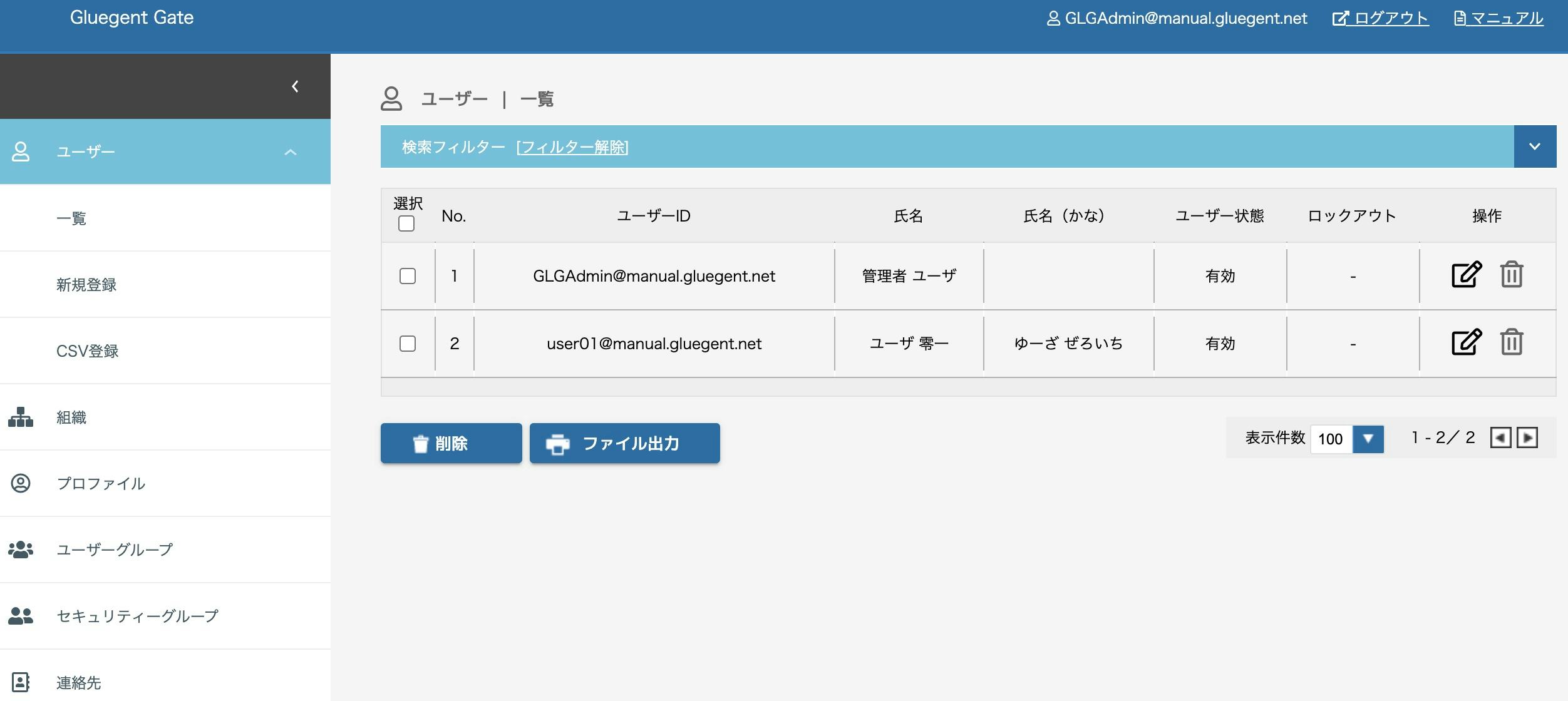The width and height of the screenshot is (1568, 701).
Task: Click the セキュリティーグループ icon in the sidebar
Action: [x=21, y=616]
